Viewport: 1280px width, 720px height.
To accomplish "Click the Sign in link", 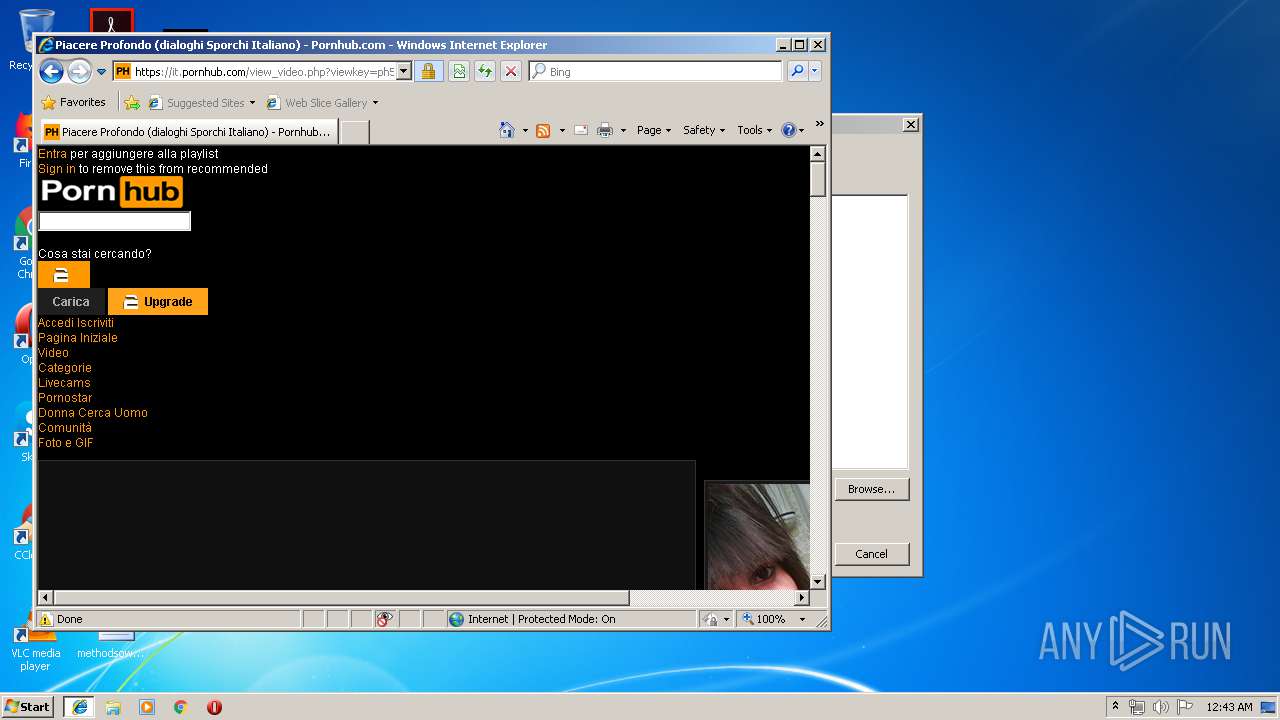I will tap(57, 169).
